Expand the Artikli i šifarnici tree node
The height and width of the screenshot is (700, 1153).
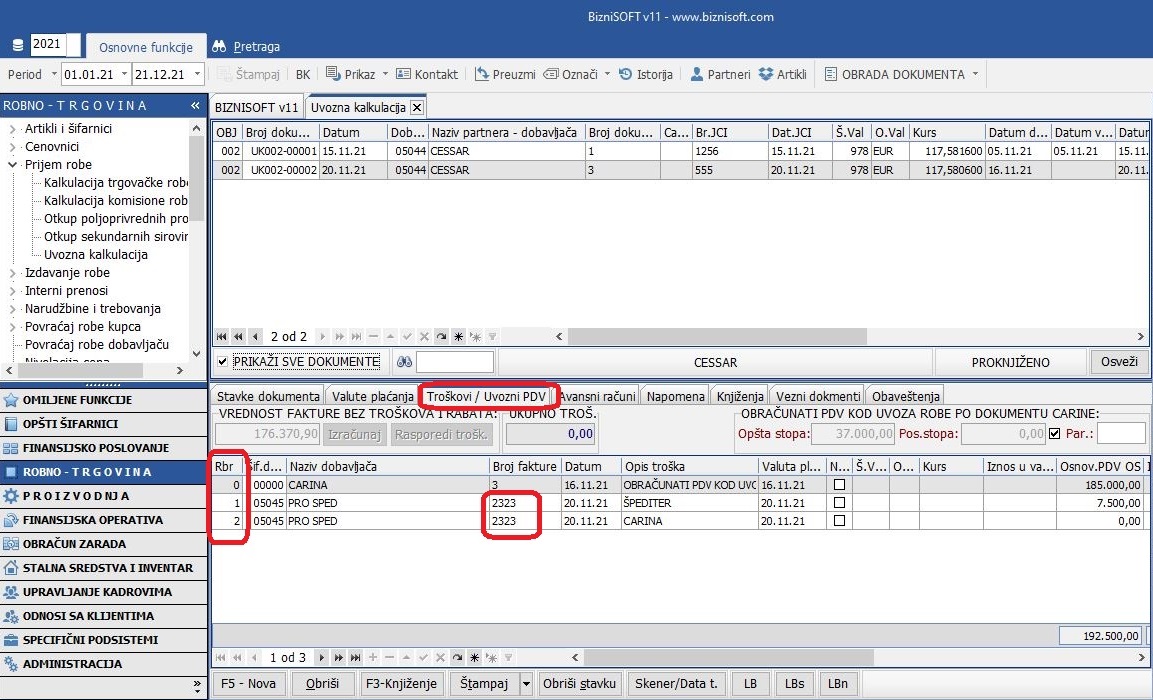coord(13,129)
